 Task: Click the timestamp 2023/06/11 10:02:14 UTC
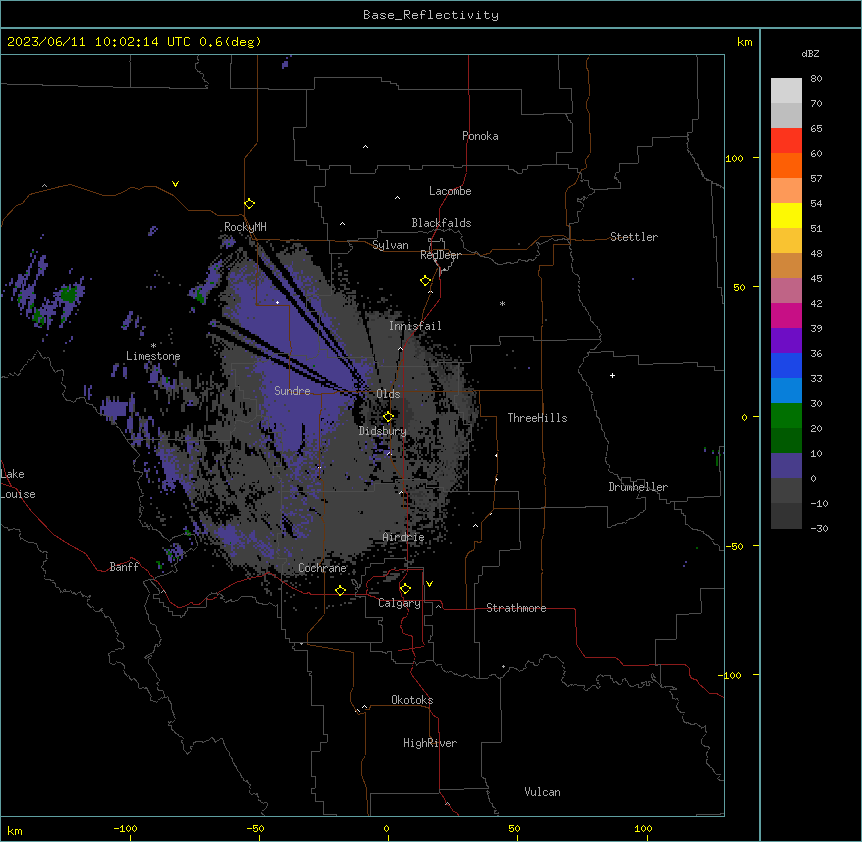tap(99, 42)
